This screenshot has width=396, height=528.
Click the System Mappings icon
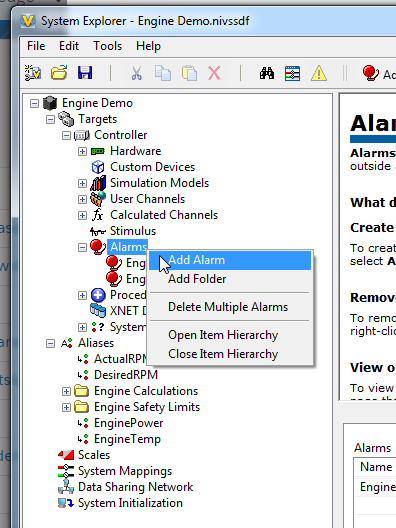click(x=66, y=471)
